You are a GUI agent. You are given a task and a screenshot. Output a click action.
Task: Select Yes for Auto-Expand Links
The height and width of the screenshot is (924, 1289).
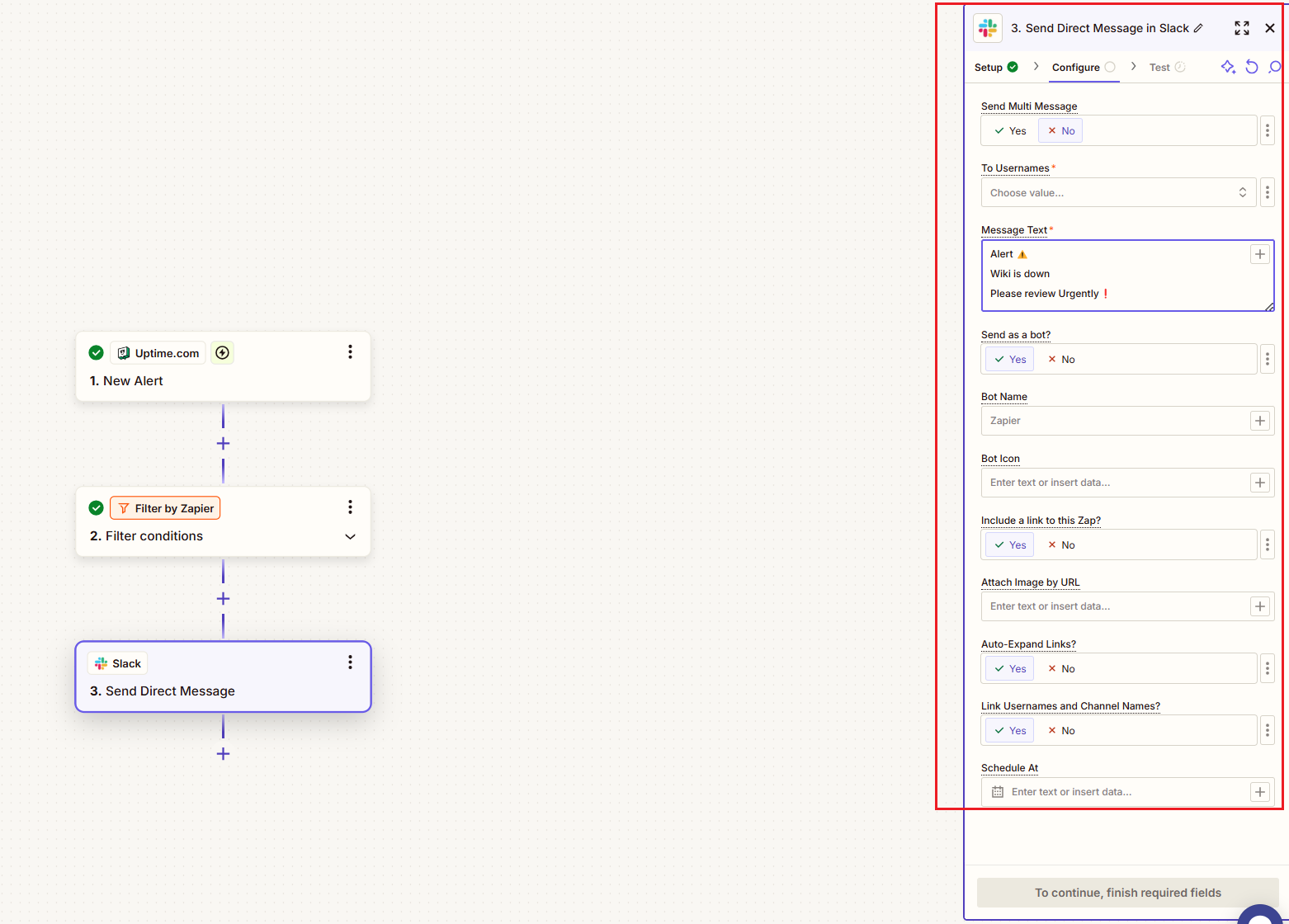(x=1010, y=669)
